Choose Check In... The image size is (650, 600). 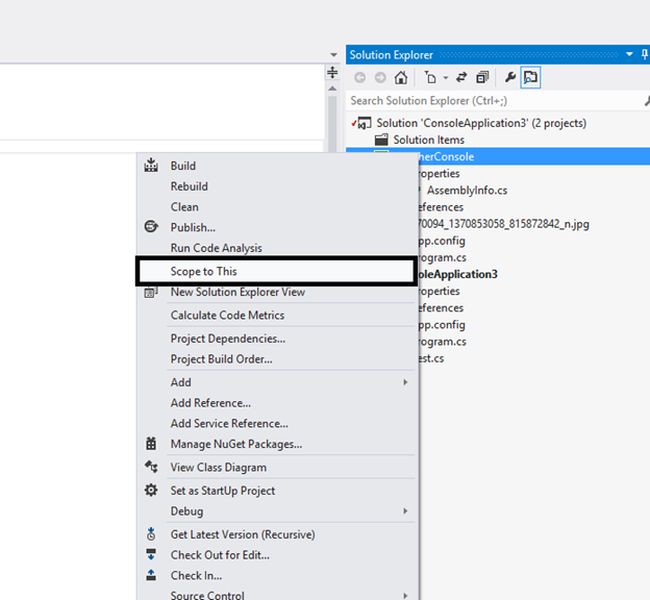click(x=277, y=576)
